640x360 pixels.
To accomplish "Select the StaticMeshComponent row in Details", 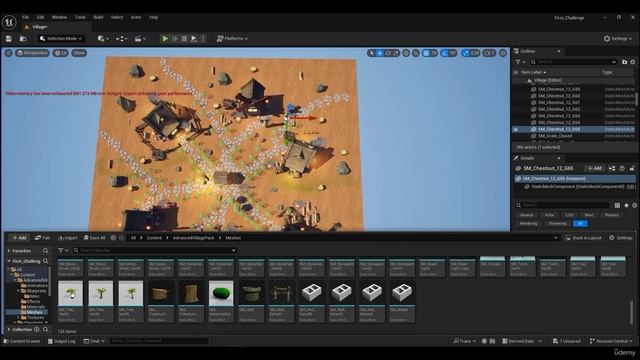I will pos(574,187).
